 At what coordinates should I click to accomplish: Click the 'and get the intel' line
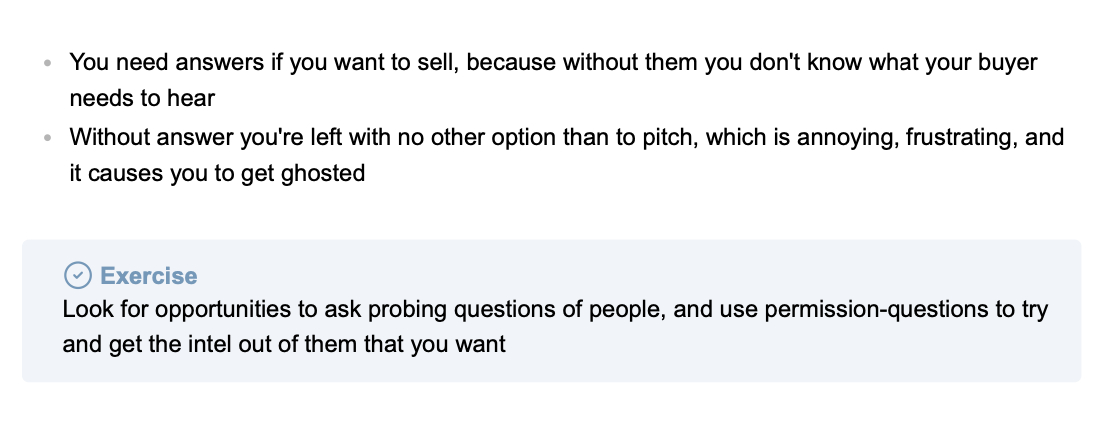point(284,345)
